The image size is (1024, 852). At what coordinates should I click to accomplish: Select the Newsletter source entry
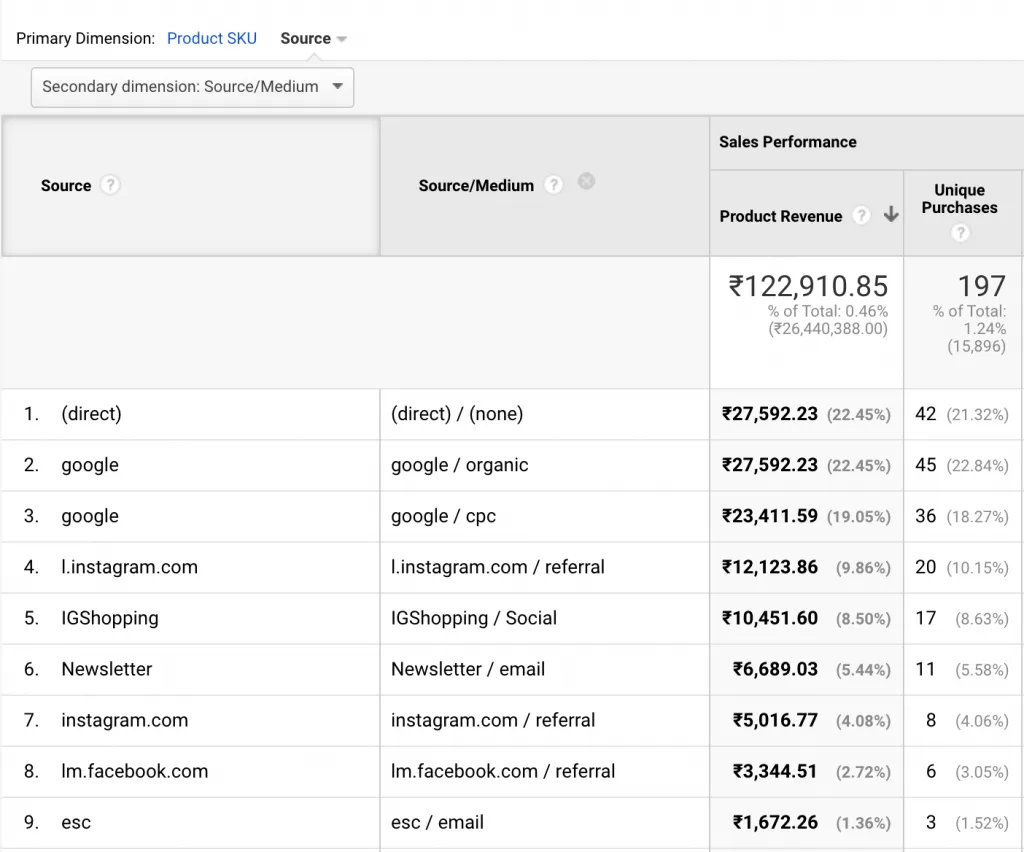(x=106, y=669)
